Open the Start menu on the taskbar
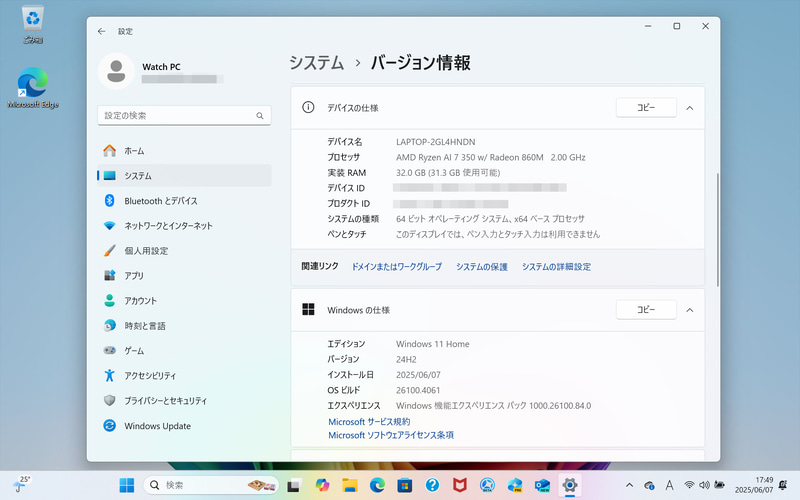 click(x=127, y=485)
